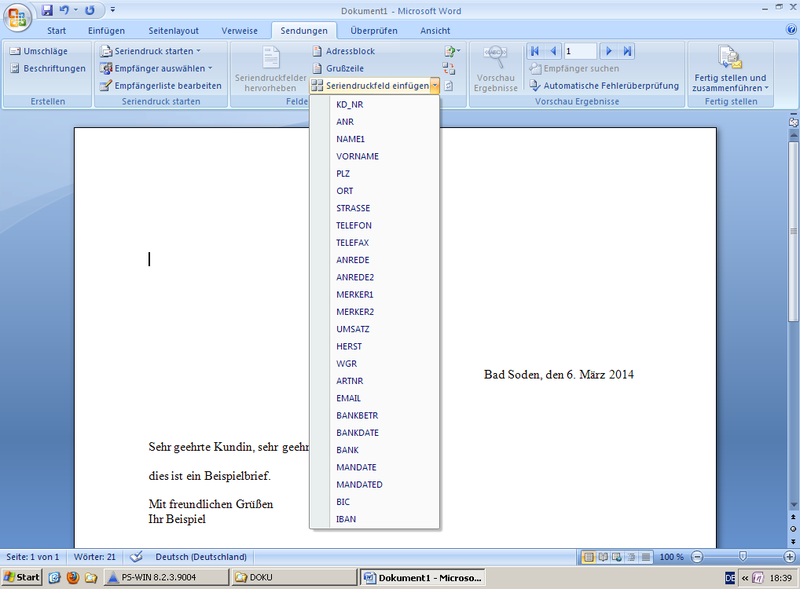
Task: Open Word help question mark icon
Action: (x=791, y=30)
